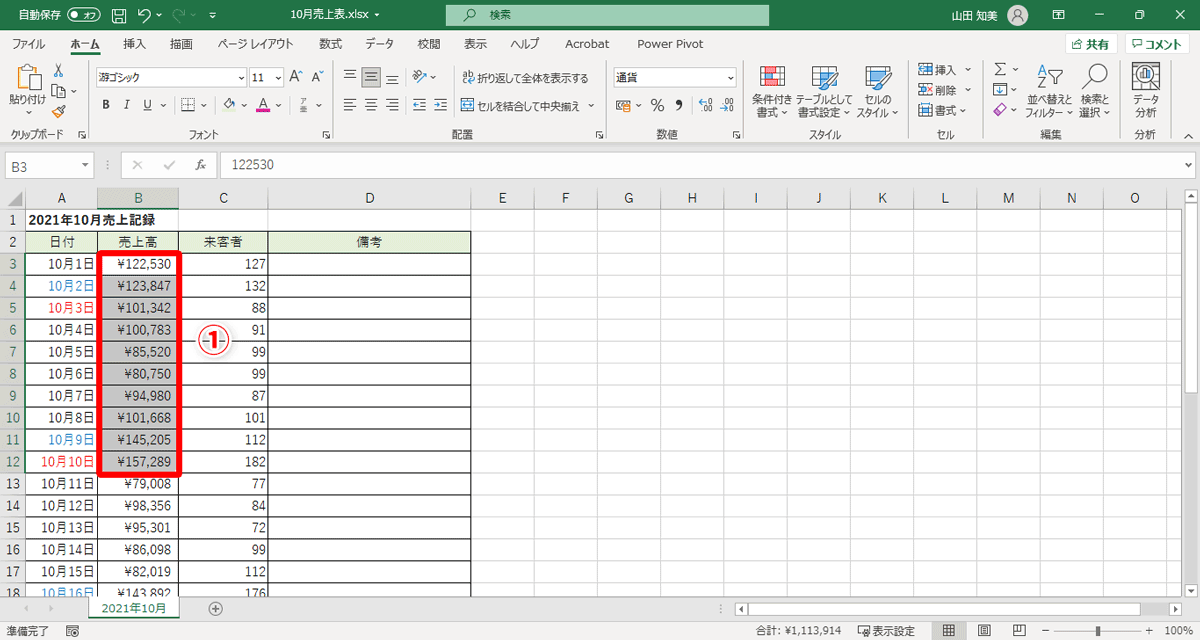
Task: Click the 検索 search box
Action: tap(608, 16)
